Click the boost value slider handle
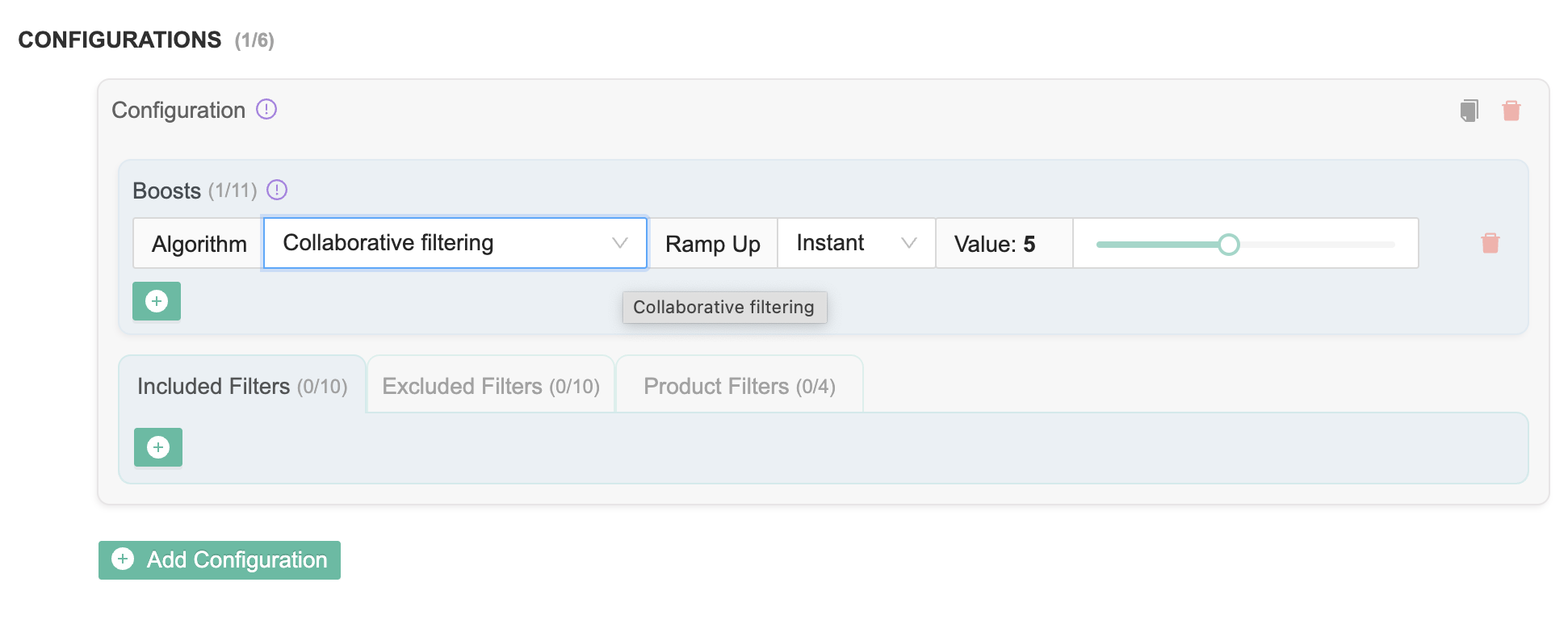 coord(1228,245)
